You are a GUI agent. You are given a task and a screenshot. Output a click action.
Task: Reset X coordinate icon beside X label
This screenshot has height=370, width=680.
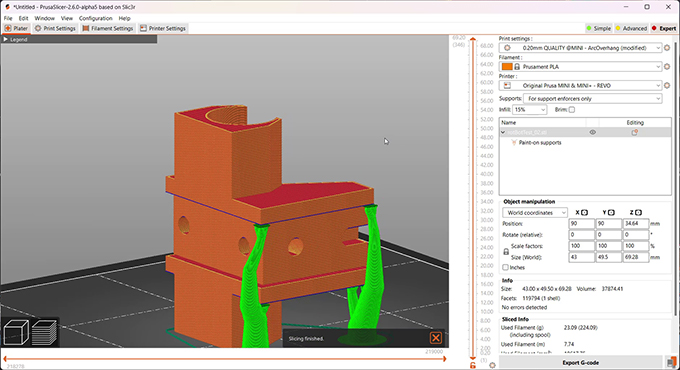click(585, 213)
